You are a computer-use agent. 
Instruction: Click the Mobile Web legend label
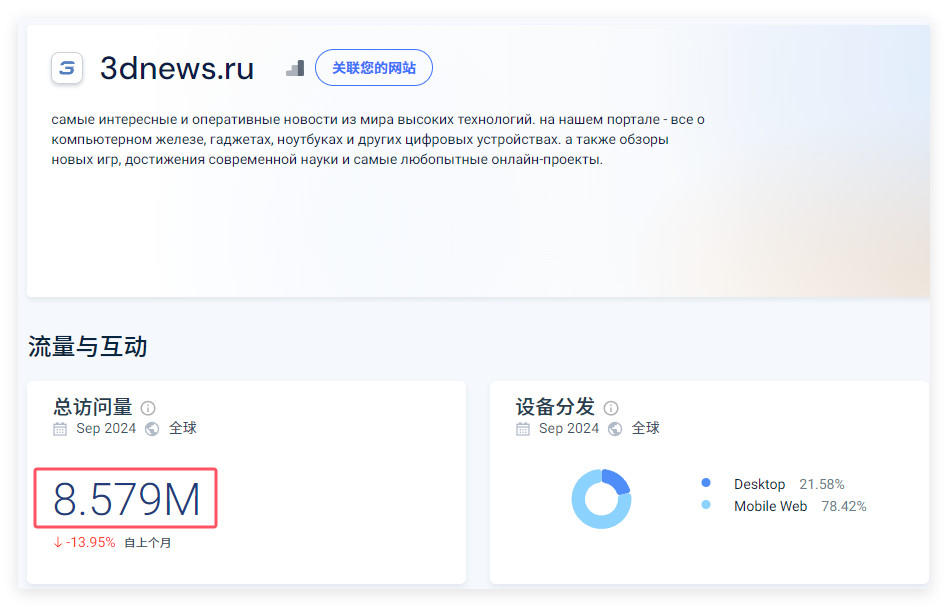pos(770,506)
